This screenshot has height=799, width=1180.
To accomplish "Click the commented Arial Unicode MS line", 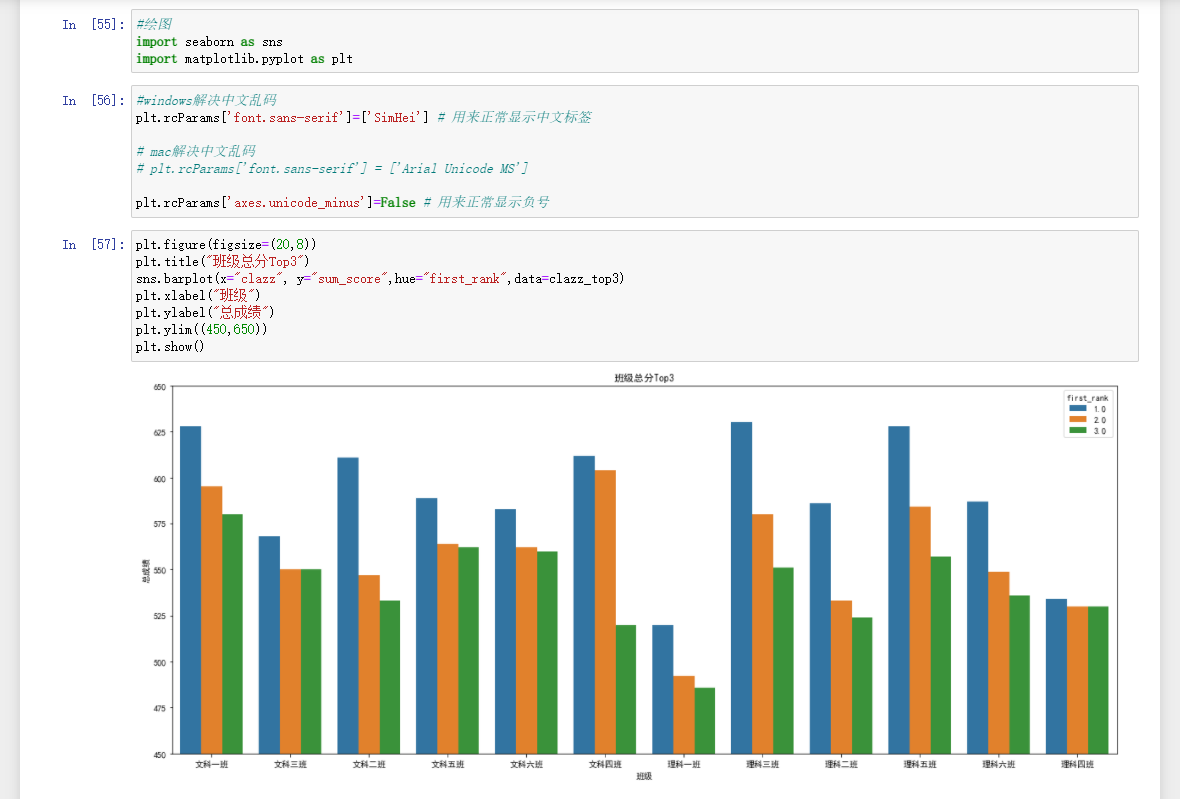I will pyautogui.click(x=332, y=169).
